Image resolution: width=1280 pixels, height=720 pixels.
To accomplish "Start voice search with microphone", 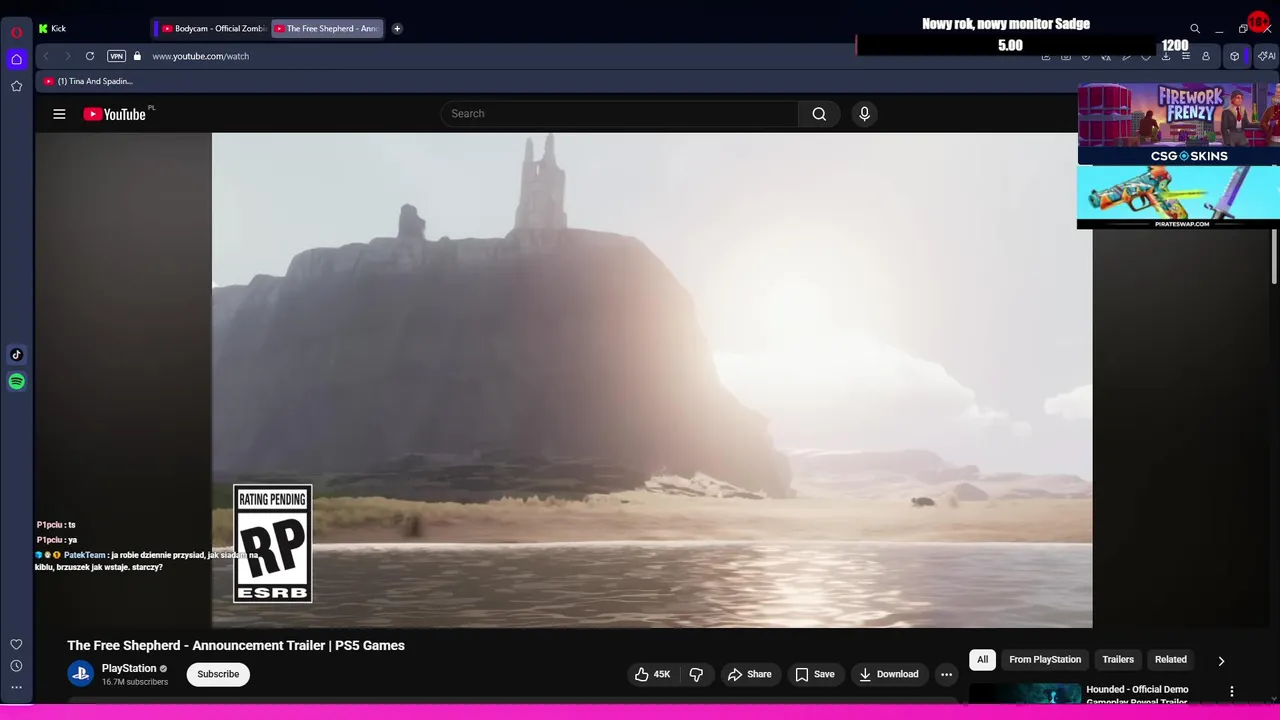I will click(x=865, y=114).
